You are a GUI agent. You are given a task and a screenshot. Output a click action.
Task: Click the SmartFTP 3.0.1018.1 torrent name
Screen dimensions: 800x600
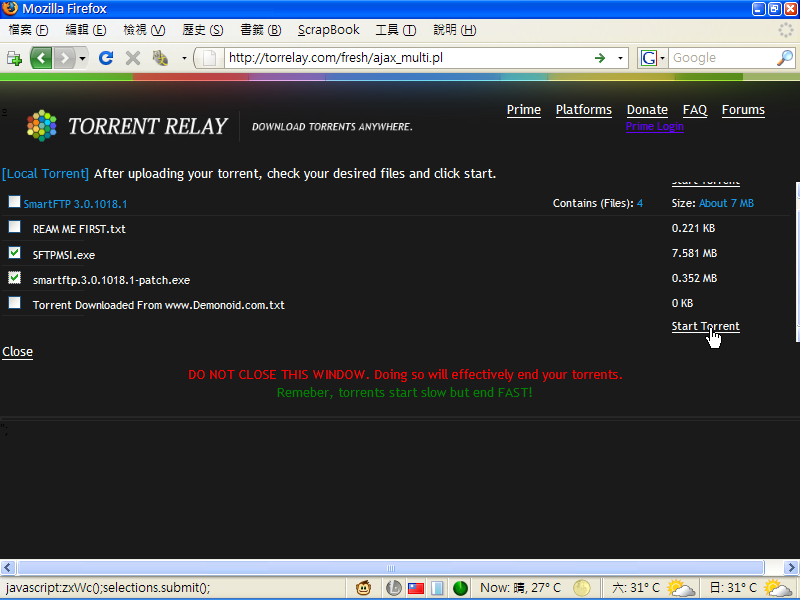coord(76,204)
